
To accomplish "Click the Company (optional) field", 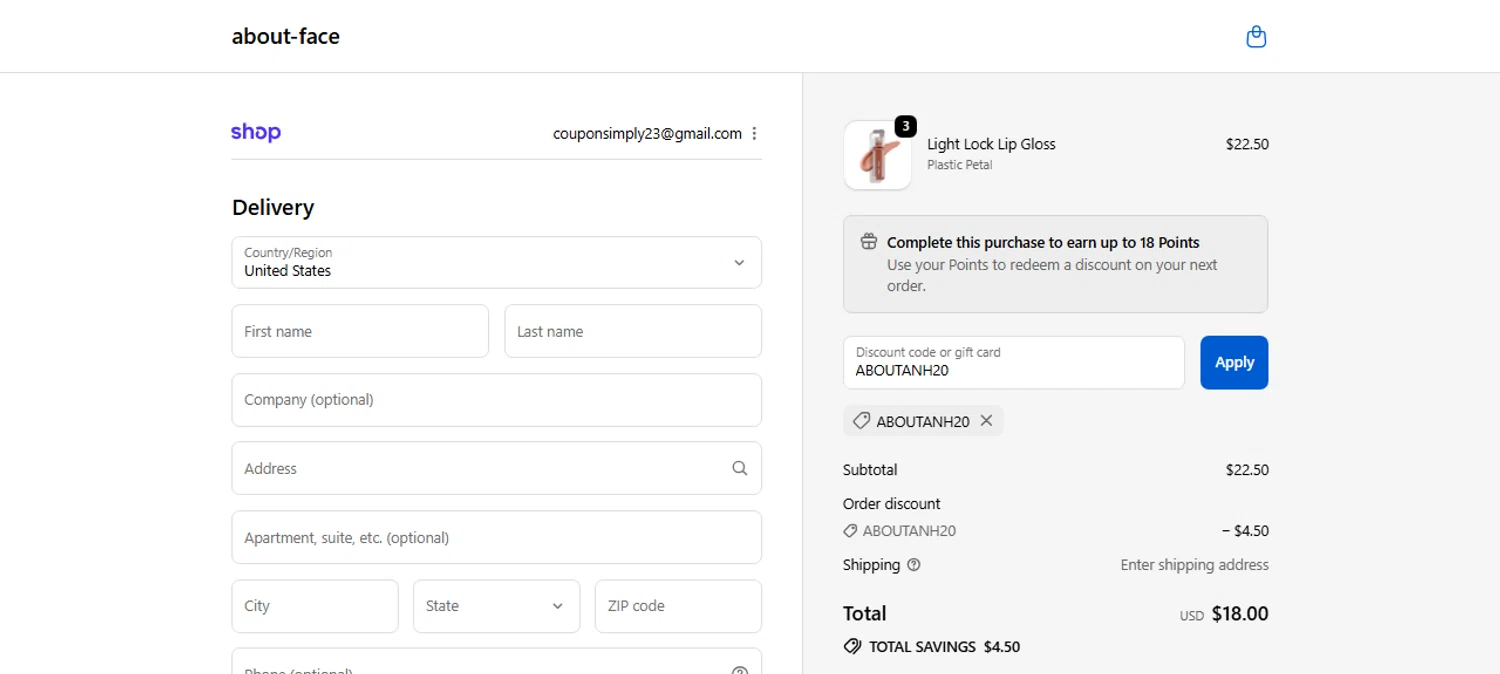I will pos(496,400).
